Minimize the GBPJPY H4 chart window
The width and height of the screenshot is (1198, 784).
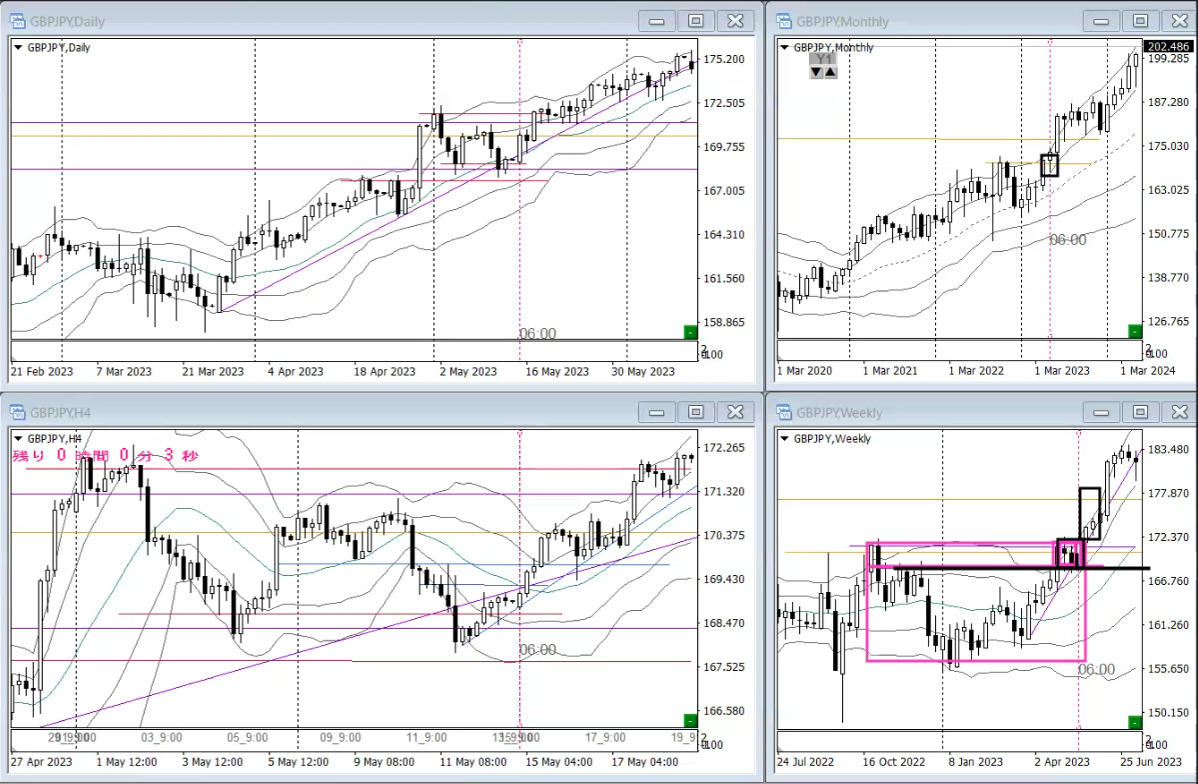tap(656, 412)
